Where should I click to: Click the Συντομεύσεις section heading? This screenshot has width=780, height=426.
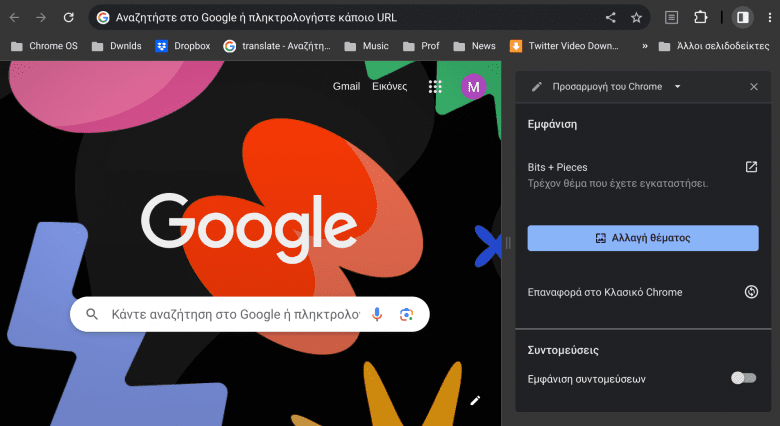pos(563,350)
